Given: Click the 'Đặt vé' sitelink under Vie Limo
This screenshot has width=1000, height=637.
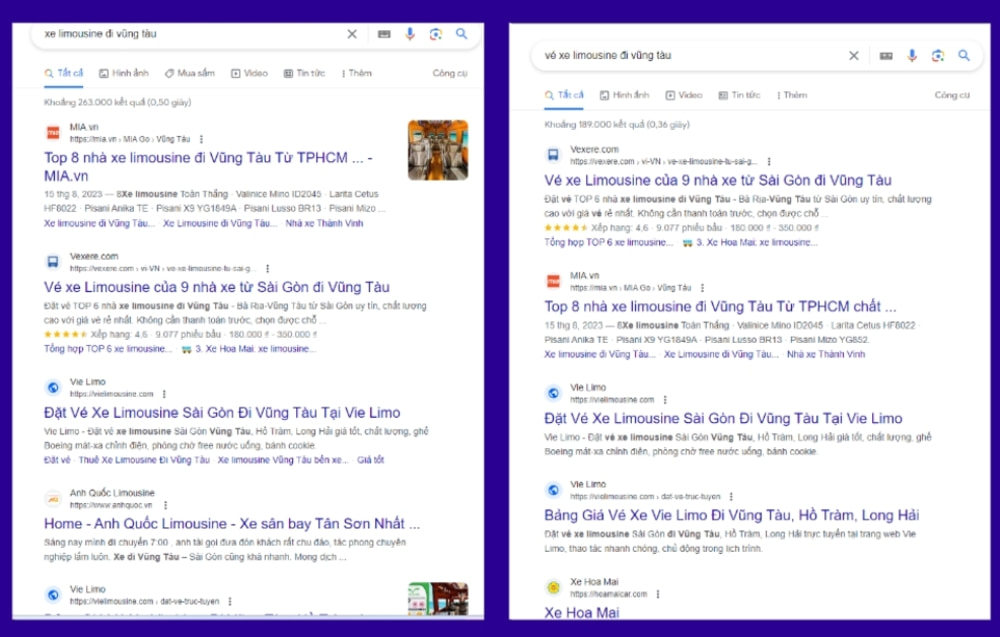Looking at the screenshot, I should click(x=57, y=460).
